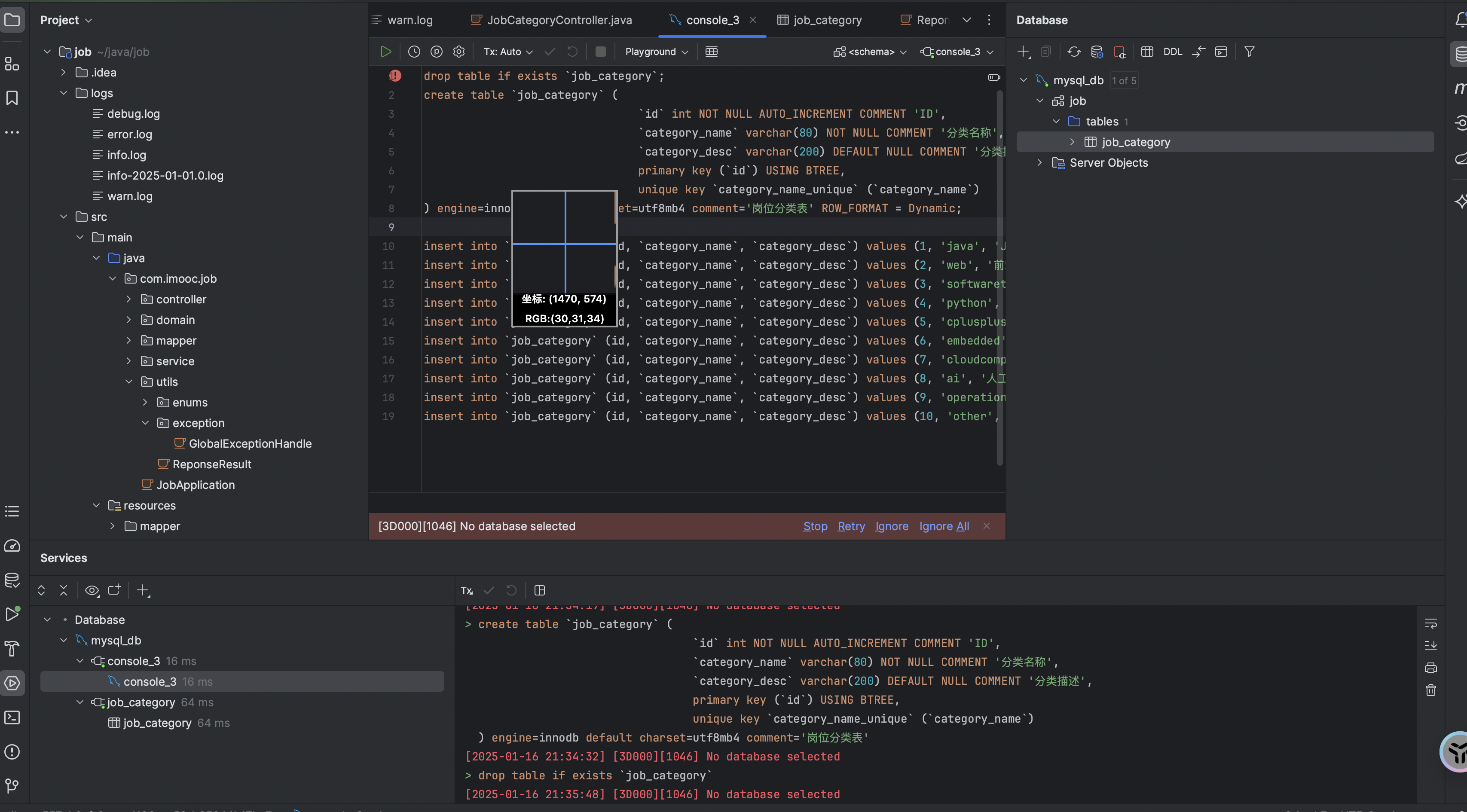1467x812 pixels.
Task: Switch to the job_category editor tab
Action: (x=819, y=20)
